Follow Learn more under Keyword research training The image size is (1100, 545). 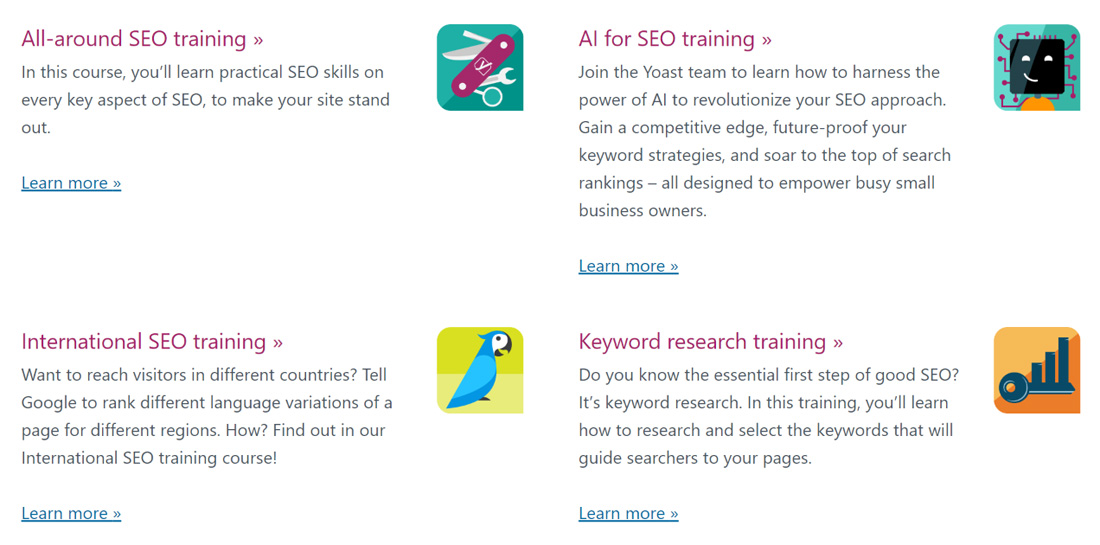629,513
